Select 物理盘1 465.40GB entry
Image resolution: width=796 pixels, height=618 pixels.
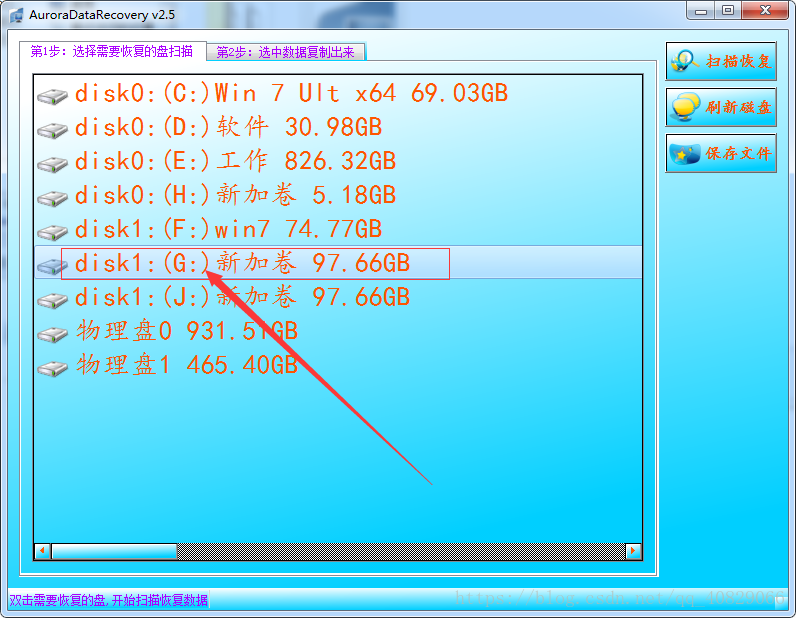(x=187, y=365)
